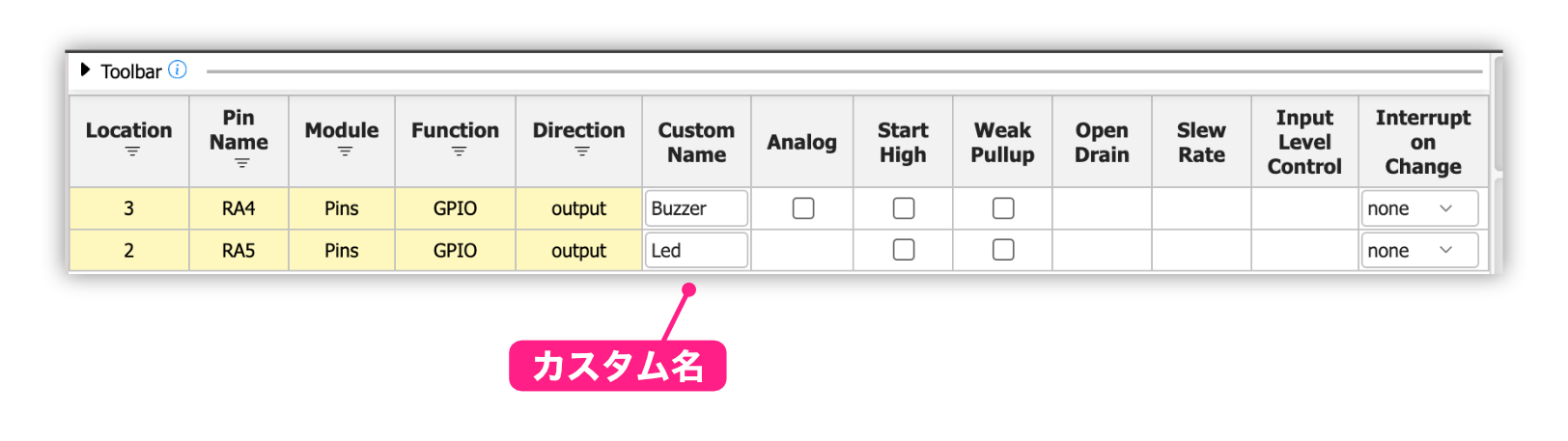Viewport: 1568px width, 441px height.
Task: Enable Analog checkbox for RA4
Action: (x=803, y=208)
